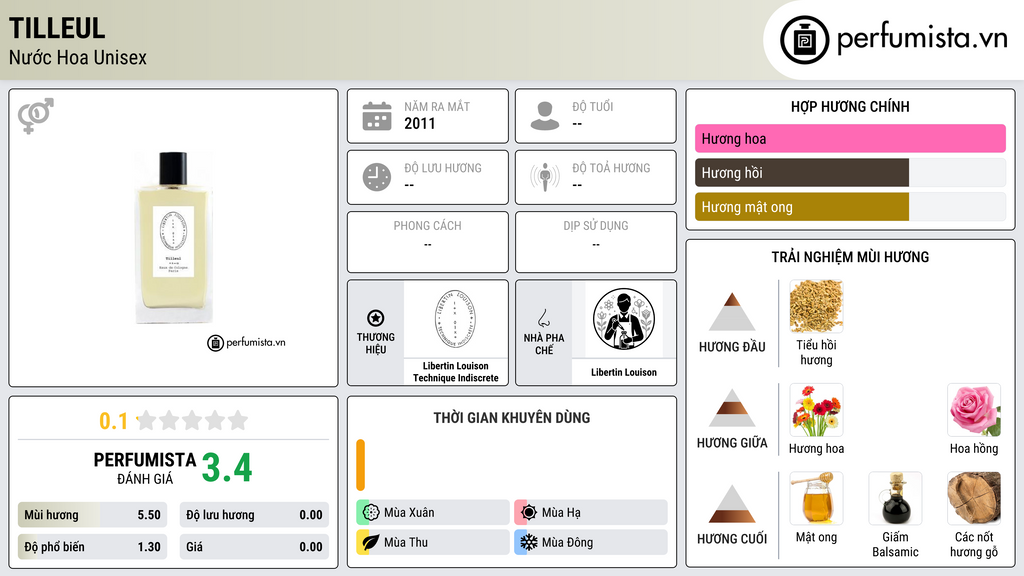
Task: Click the Mùa Hạ sun icon
Action: pos(529,513)
